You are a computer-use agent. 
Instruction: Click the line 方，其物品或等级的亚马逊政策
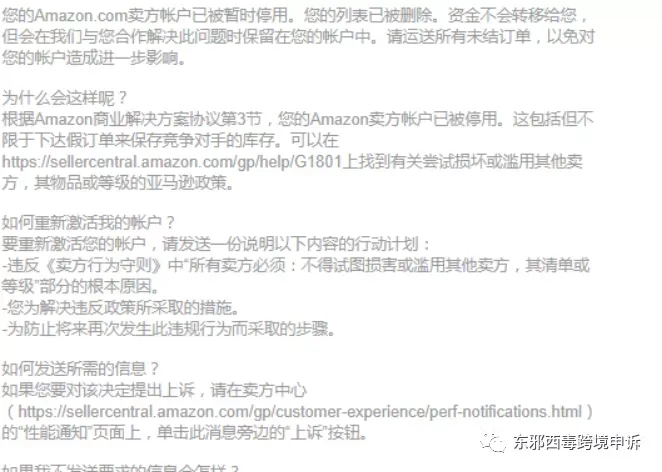coord(118,183)
